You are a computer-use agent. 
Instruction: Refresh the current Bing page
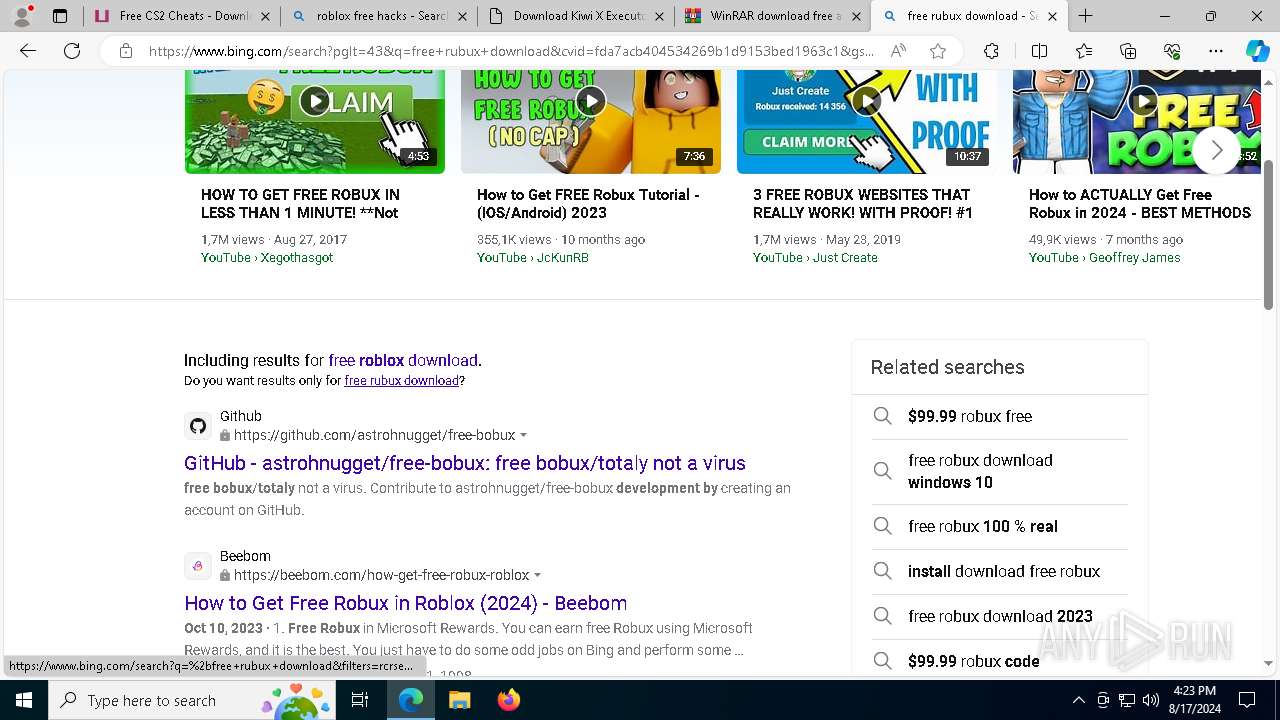pos(72,51)
